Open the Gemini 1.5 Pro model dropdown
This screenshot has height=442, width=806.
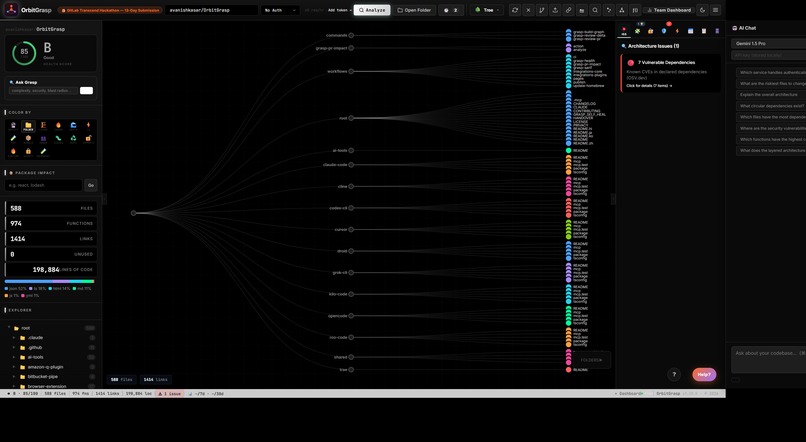tap(768, 44)
